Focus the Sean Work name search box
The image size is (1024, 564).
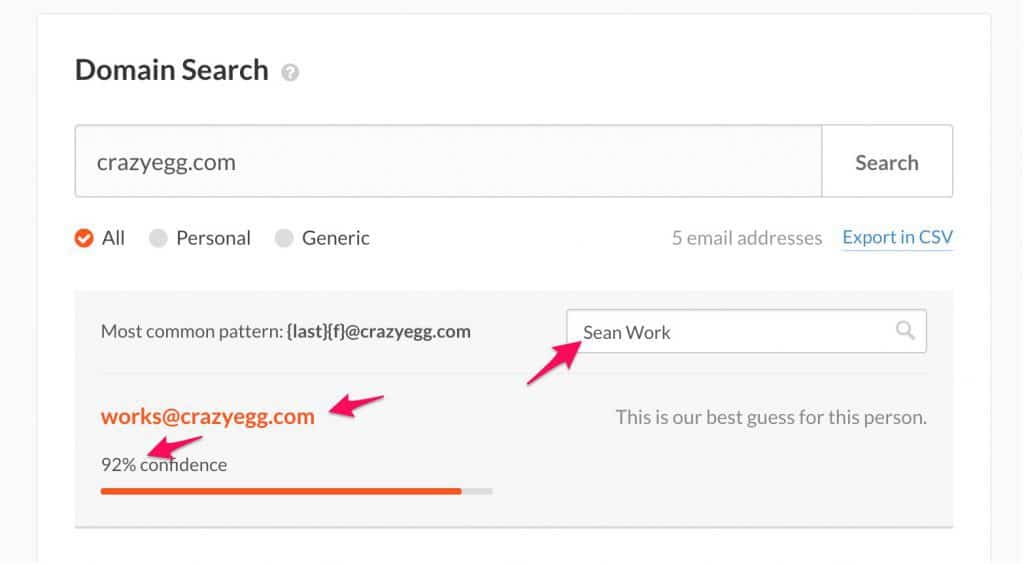pos(730,331)
